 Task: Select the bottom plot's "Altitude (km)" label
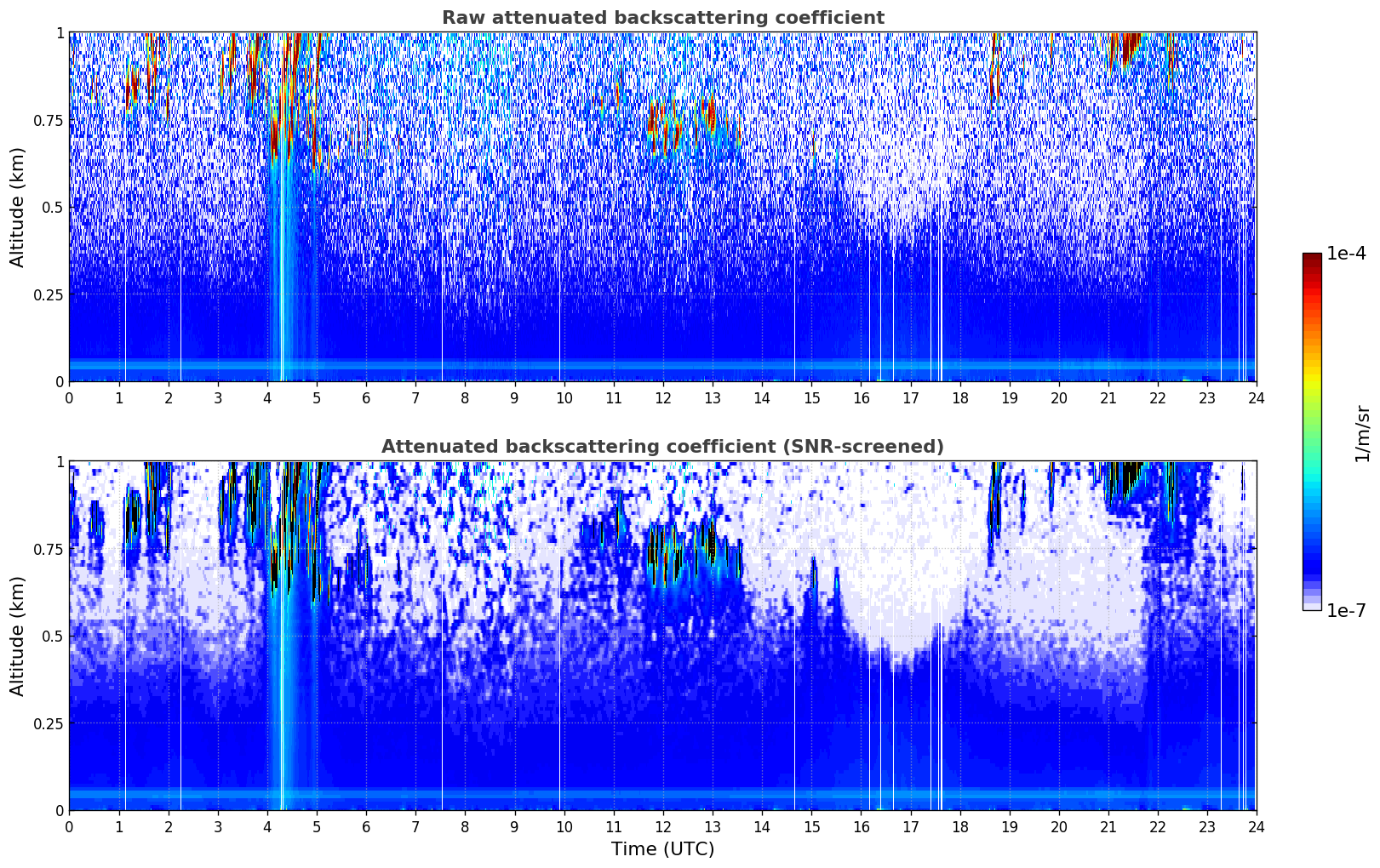click(18, 636)
